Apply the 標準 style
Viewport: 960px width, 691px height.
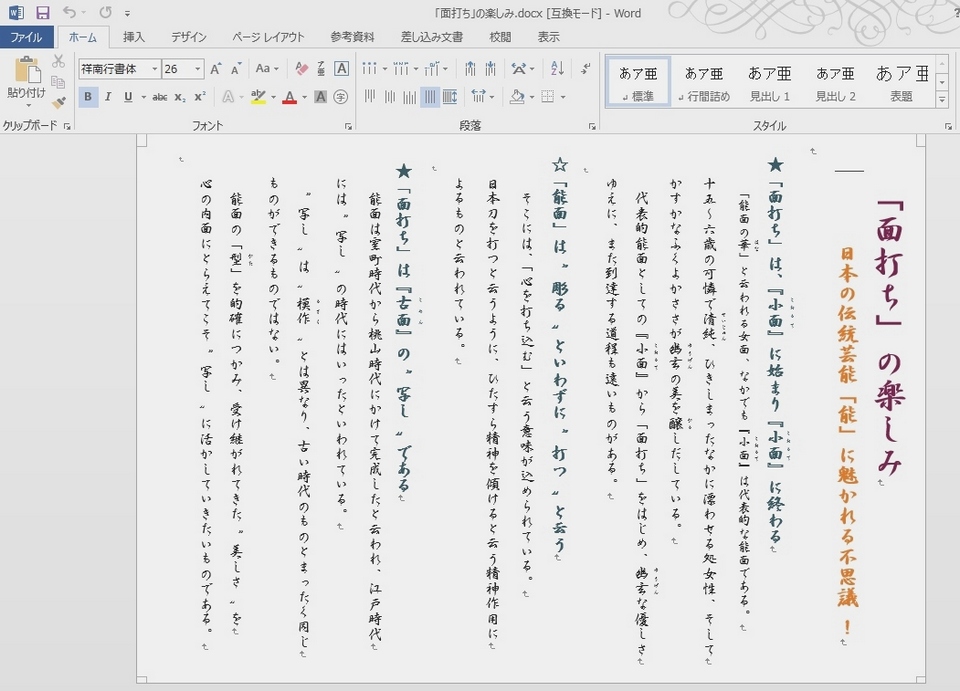pyautogui.click(x=639, y=83)
